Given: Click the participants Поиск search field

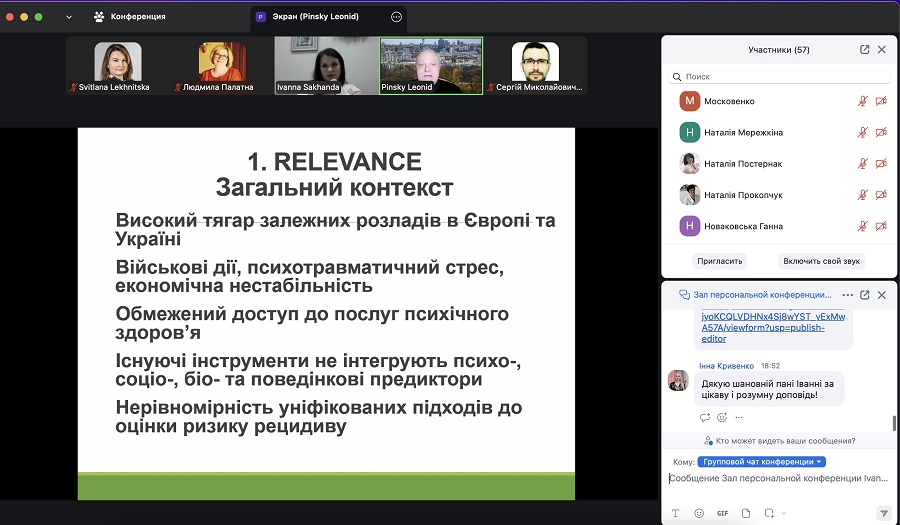Looking at the screenshot, I should click(x=780, y=76).
